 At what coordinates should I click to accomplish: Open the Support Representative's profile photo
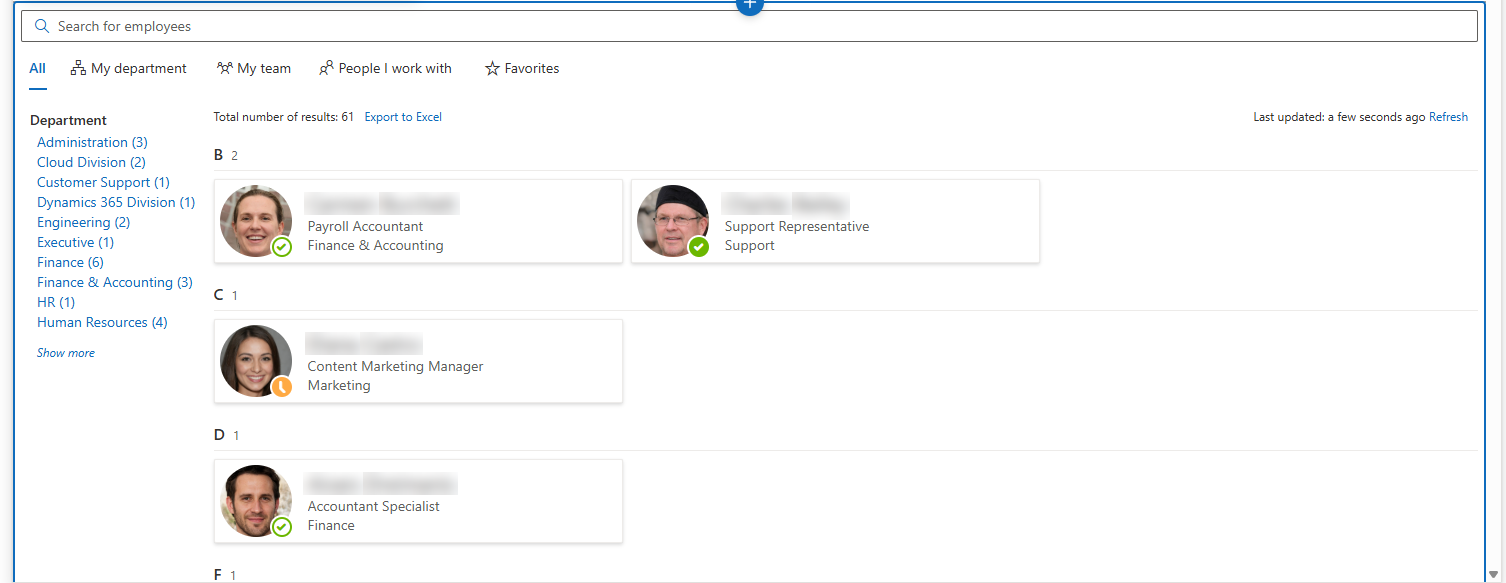(x=673, y=221)
